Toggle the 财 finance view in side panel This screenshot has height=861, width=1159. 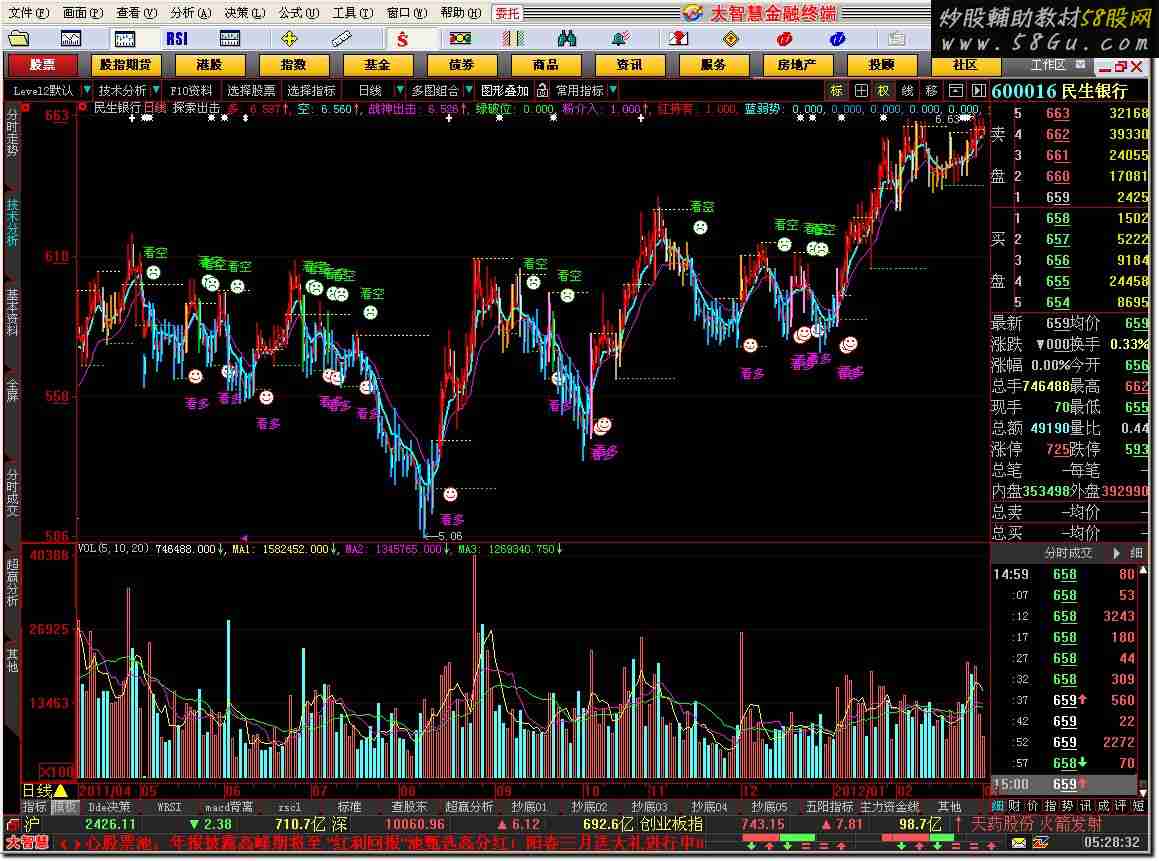pyautogui.click(x=1015, y=806)
